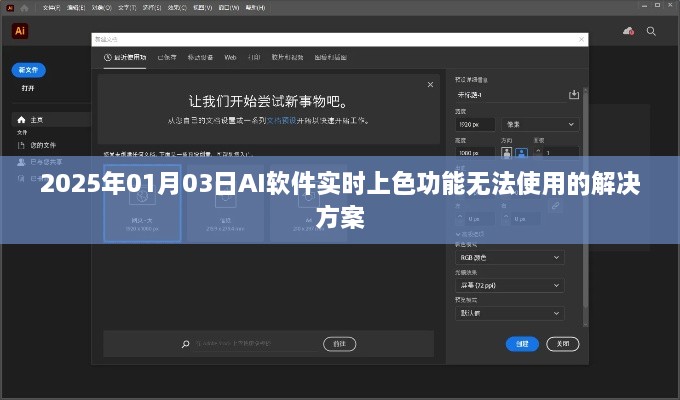The image size is (680, 400).
Task: Open the 窗口(W) menu
Action: (x=229, y=8)
